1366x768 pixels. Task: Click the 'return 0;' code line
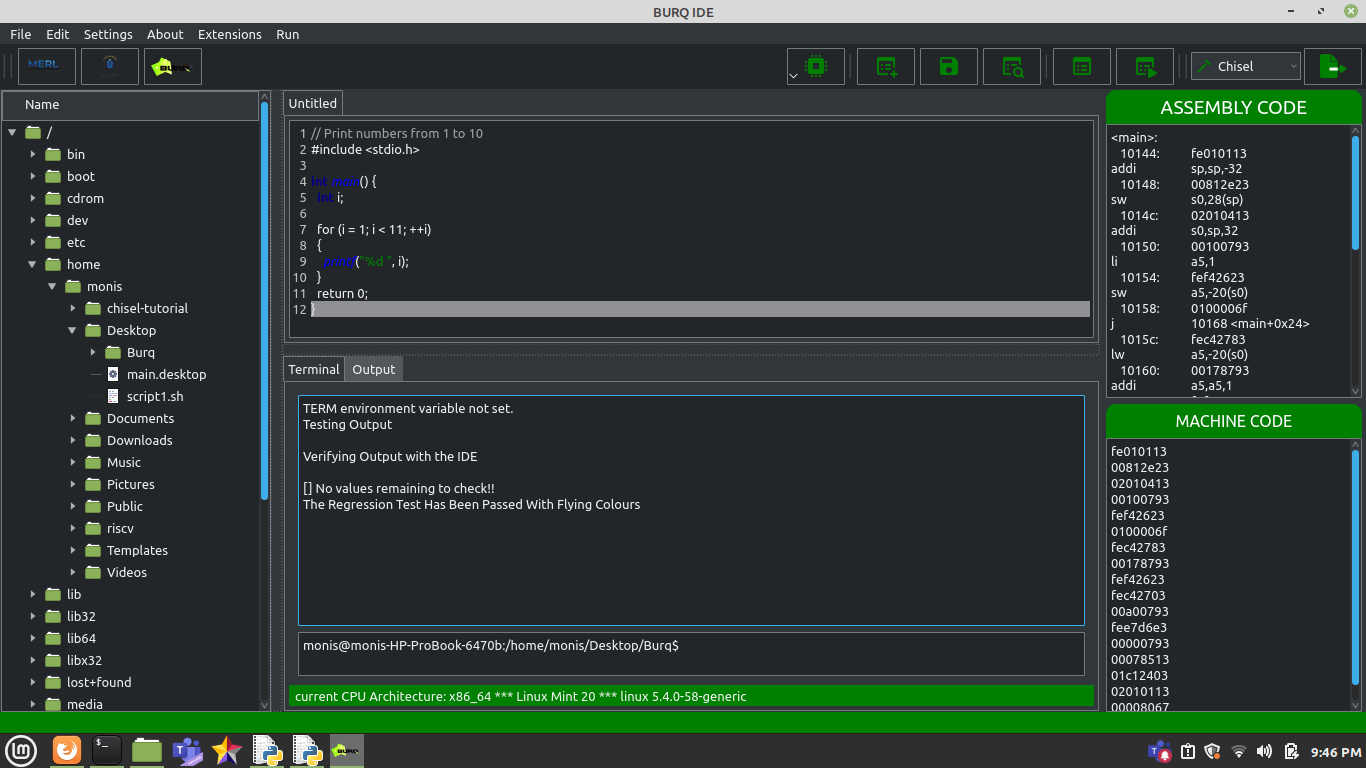tap(343, 293)
